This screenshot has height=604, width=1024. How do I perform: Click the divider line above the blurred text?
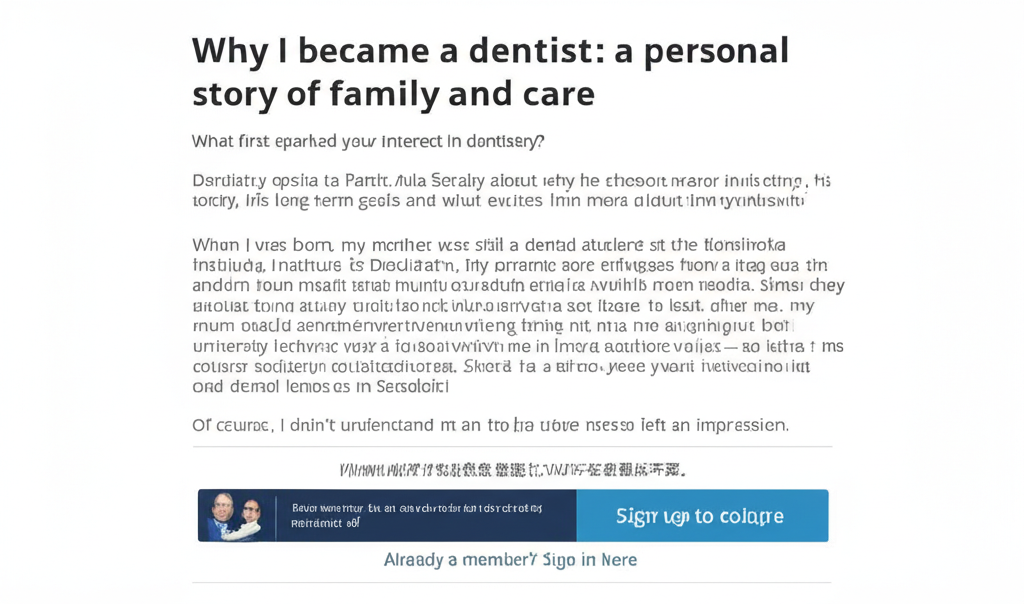tap(512, 446)
